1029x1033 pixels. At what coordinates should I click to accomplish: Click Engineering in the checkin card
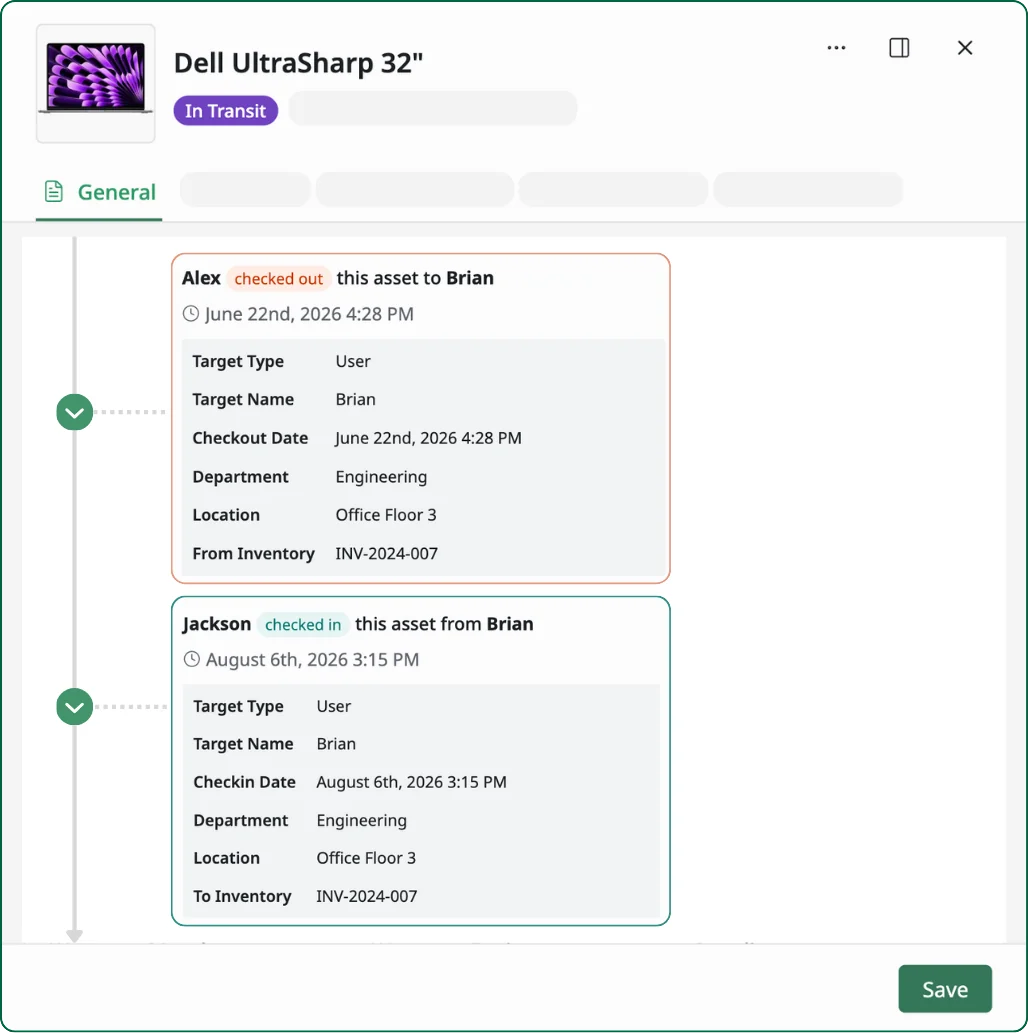tap(362, 820)
